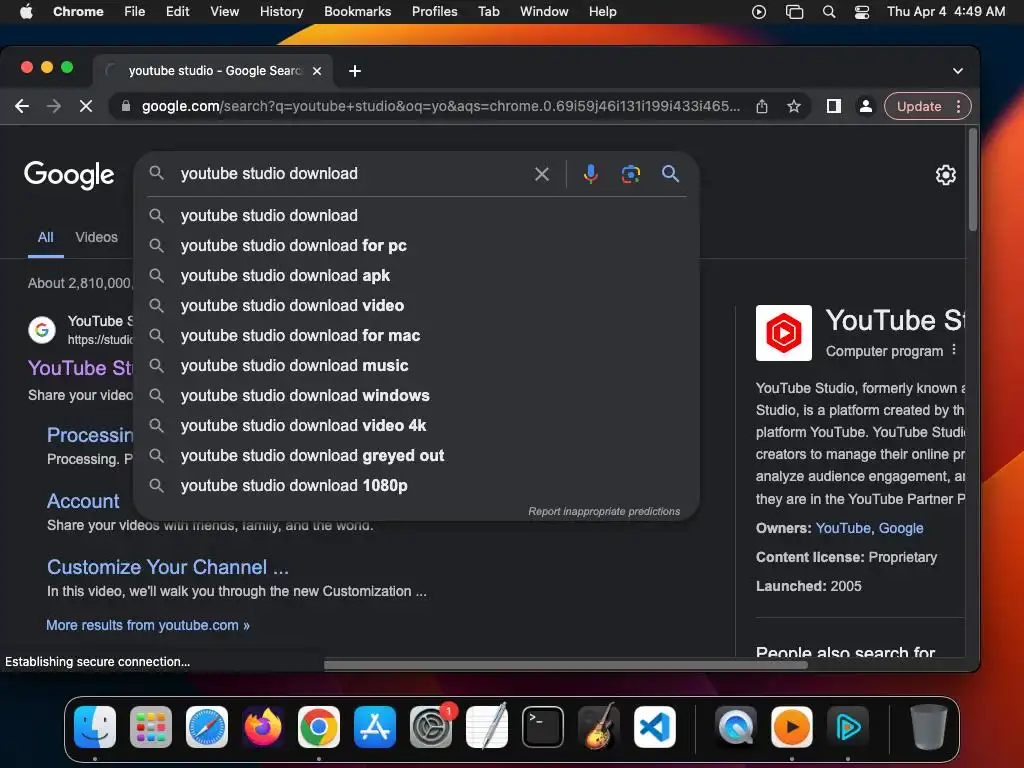Click the blue search magnifier button
Screen dimensions: 1024x768
pyautogui.click(x=670, y=174)
